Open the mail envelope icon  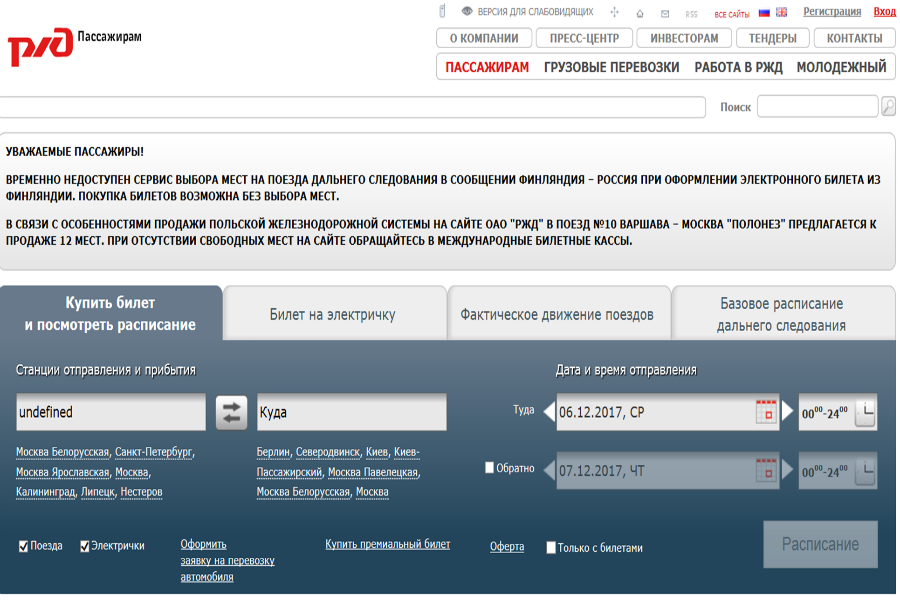click(x=665, y=14)
